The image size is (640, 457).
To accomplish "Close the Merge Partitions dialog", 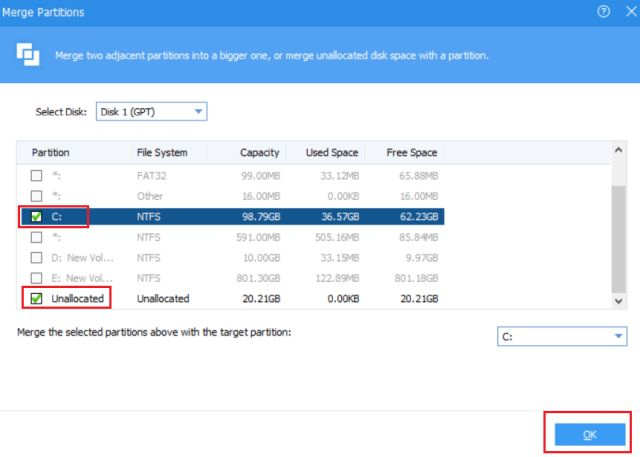I will coord(628,11).
